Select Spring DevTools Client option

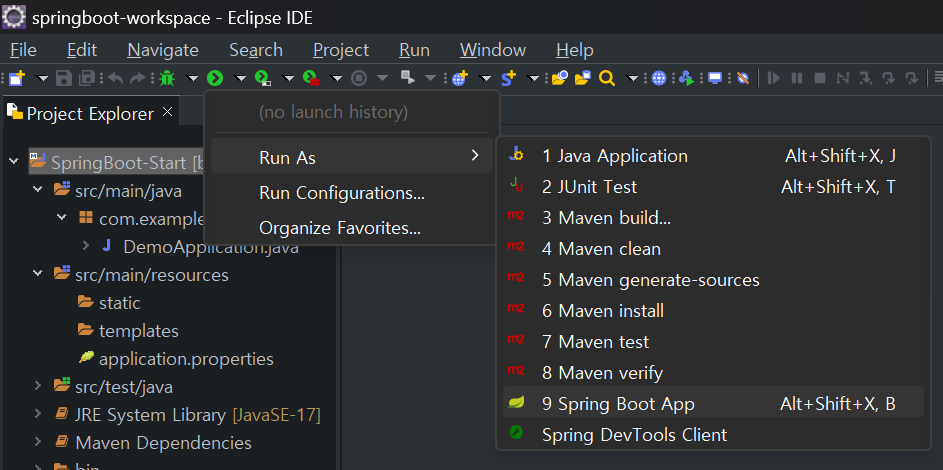[x=713, y=435]
